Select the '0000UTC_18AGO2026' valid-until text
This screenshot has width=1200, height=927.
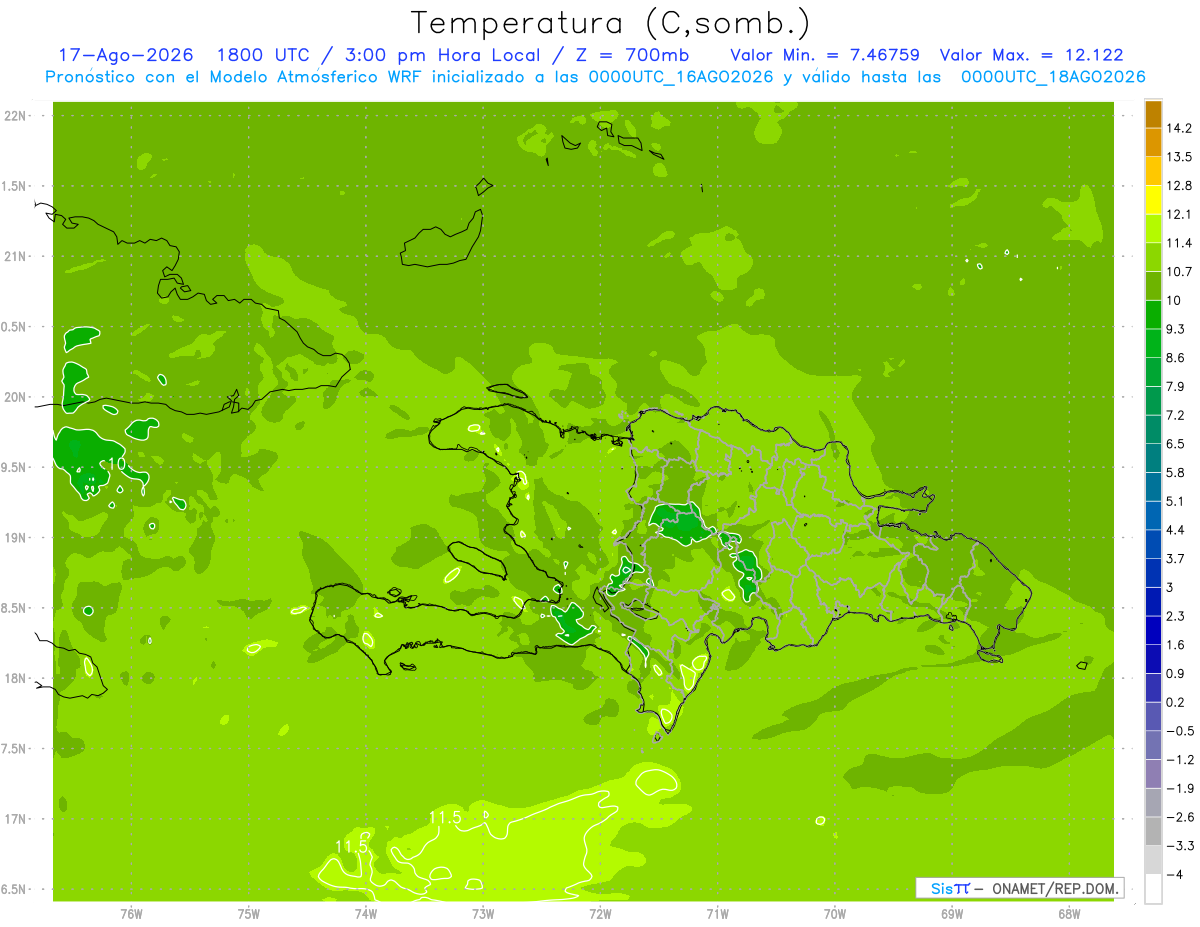point(1053,77)
